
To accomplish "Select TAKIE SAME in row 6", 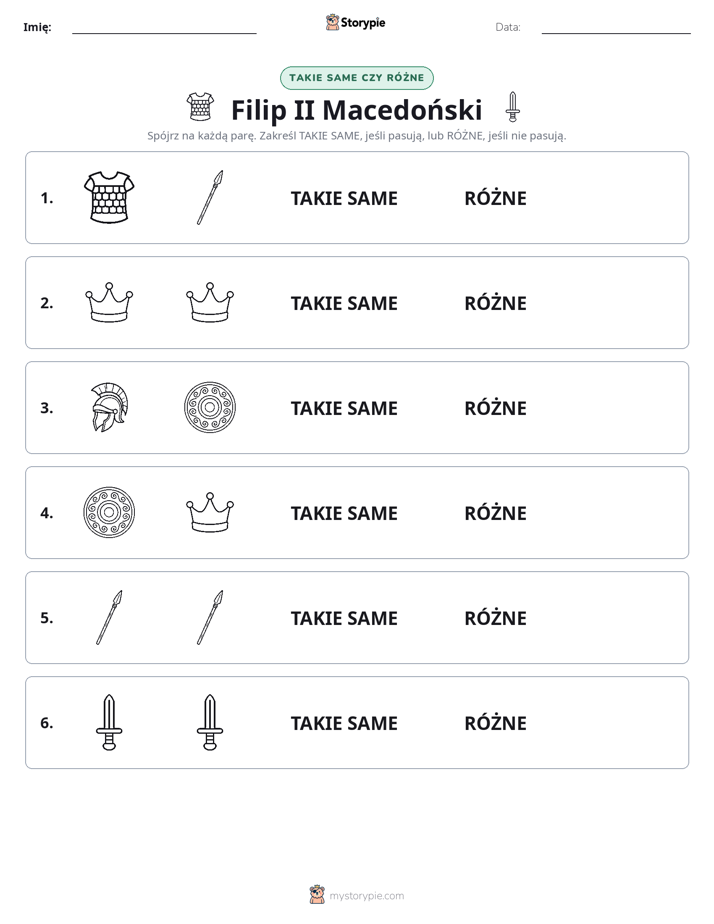I will (x=344, y=723).
